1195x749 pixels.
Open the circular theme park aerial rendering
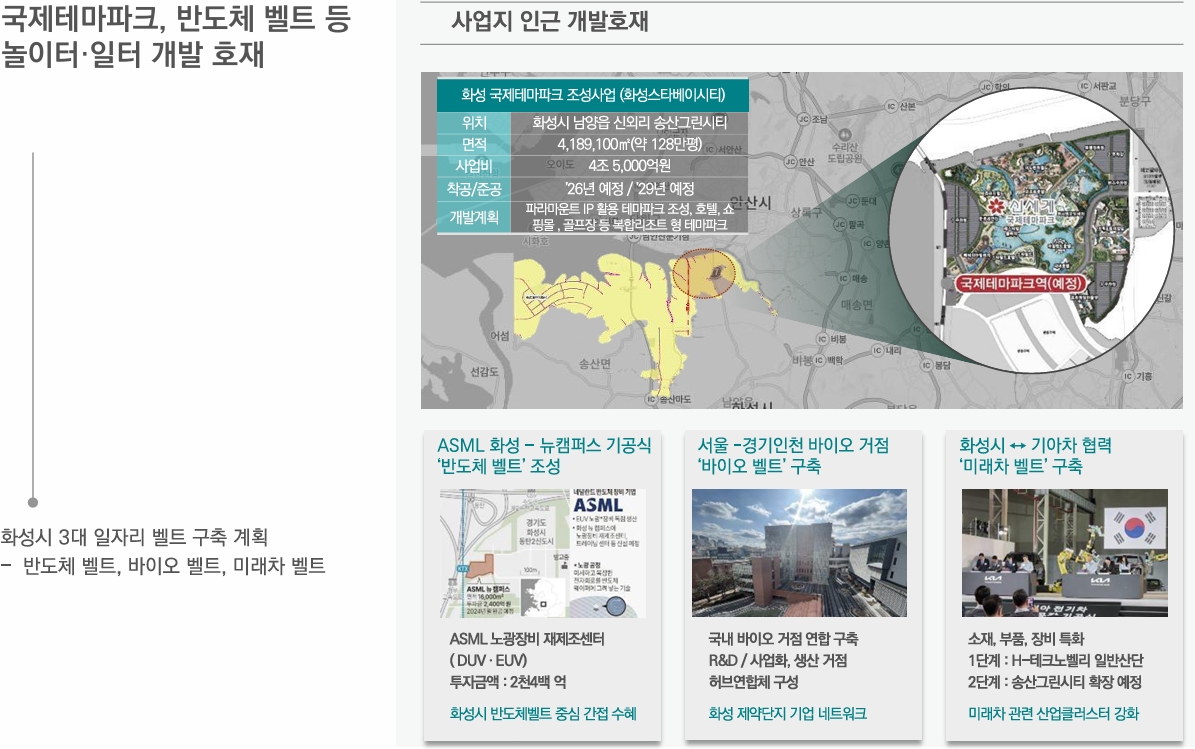tap(1031, 230)
